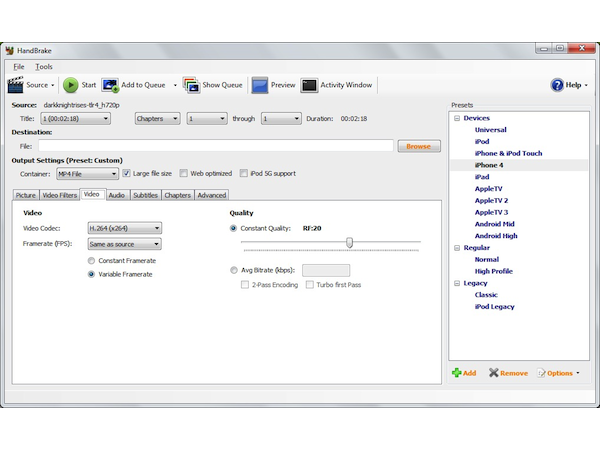Select the Normal preset
Viewport: 600px width, 450px height.
tap(487, 259)
